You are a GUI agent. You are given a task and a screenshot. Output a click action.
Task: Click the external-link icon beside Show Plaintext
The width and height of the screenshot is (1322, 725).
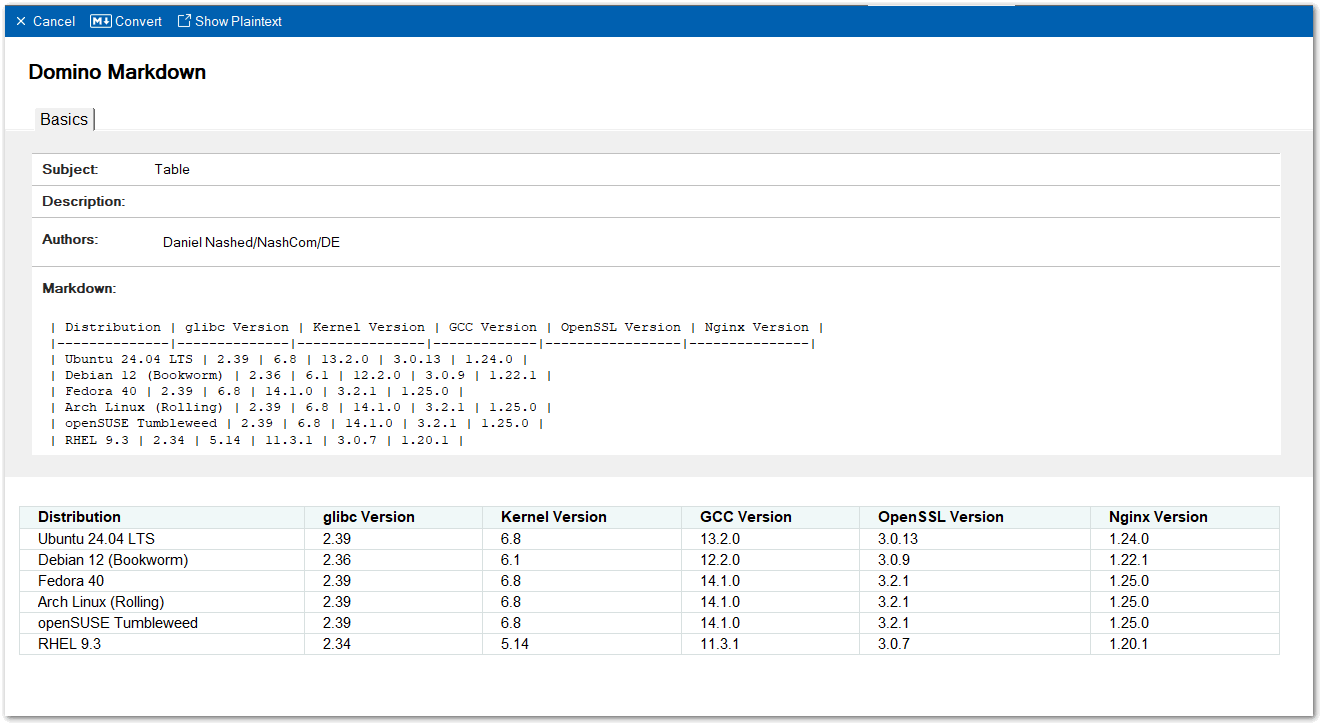pos(183,19)
